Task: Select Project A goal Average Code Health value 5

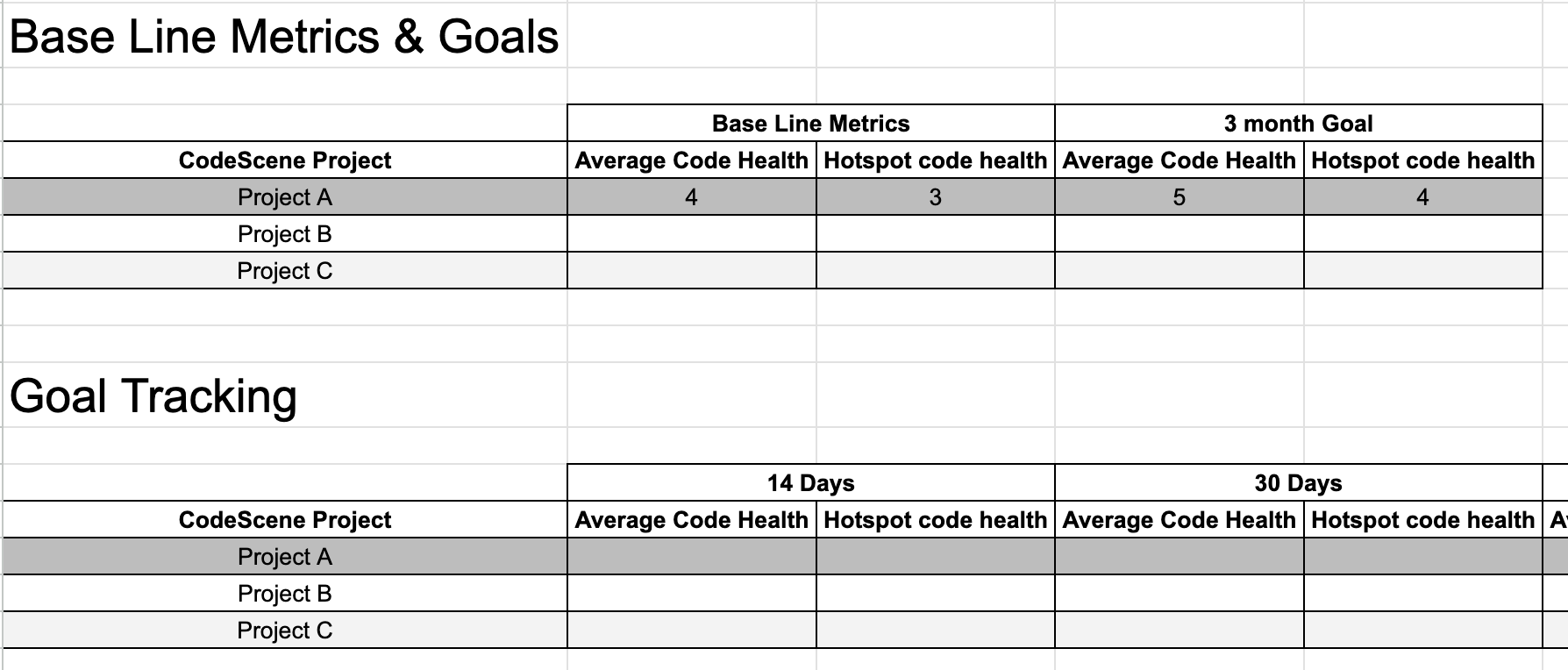Action: coord(1179,197)
